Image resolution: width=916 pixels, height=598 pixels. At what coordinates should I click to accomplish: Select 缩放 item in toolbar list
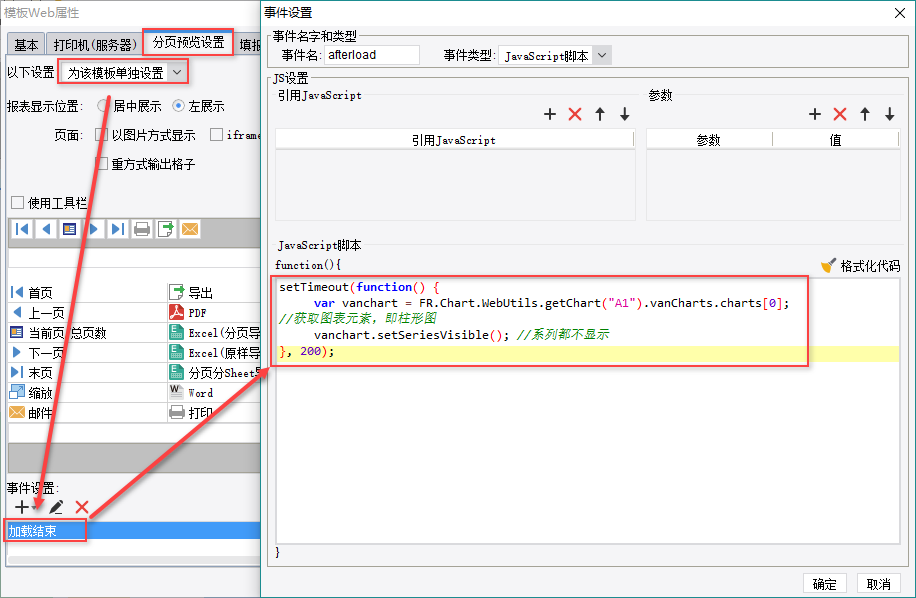point(88,393)
